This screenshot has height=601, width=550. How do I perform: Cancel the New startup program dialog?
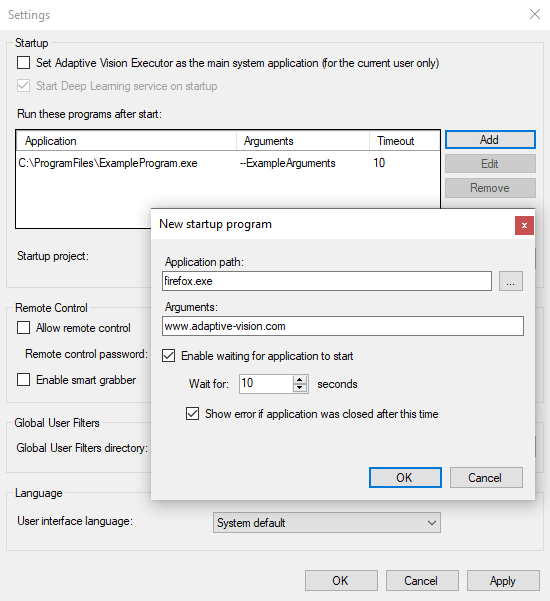(486, 478)
